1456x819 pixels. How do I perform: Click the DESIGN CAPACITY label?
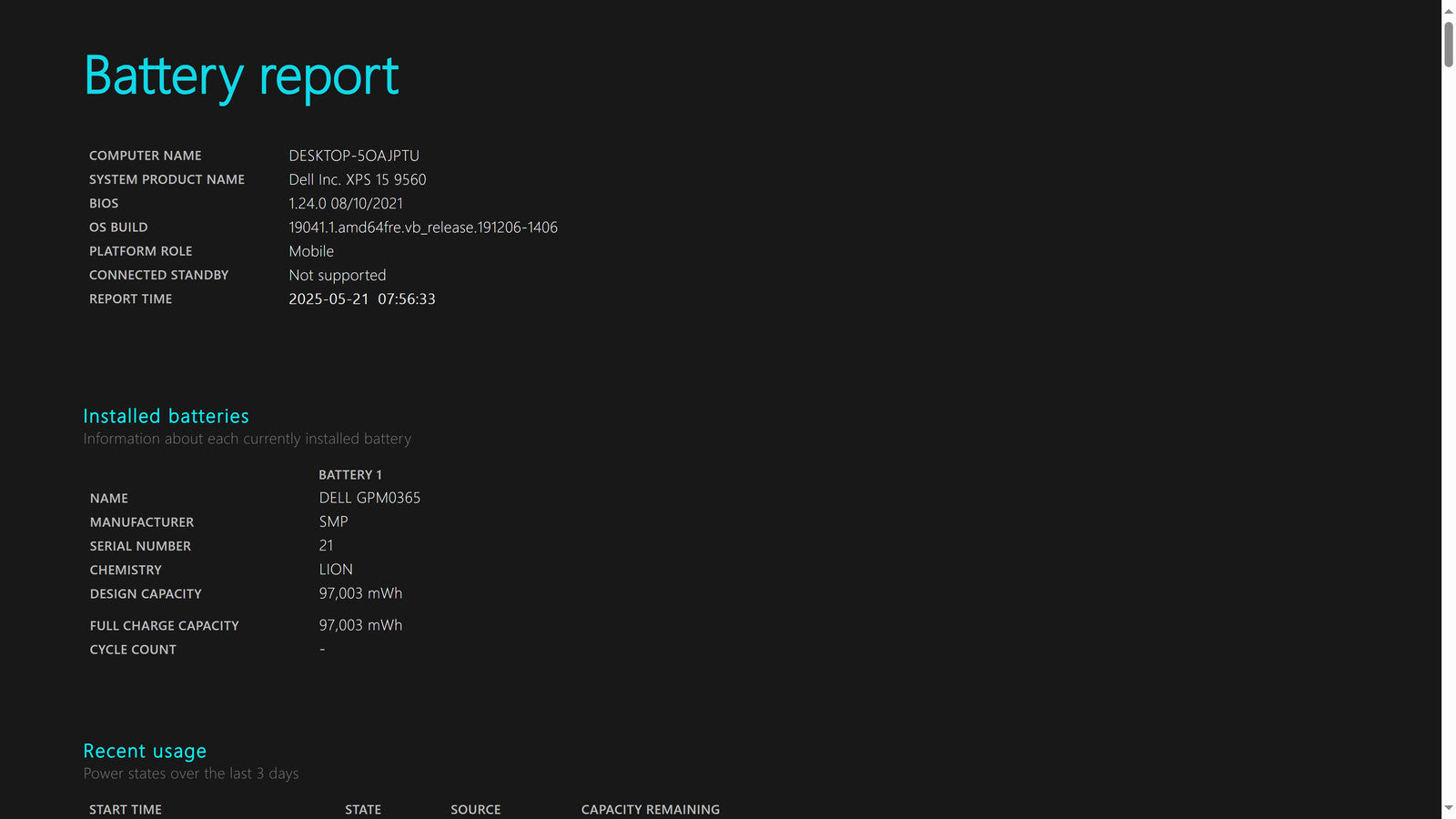coord(146,593)
